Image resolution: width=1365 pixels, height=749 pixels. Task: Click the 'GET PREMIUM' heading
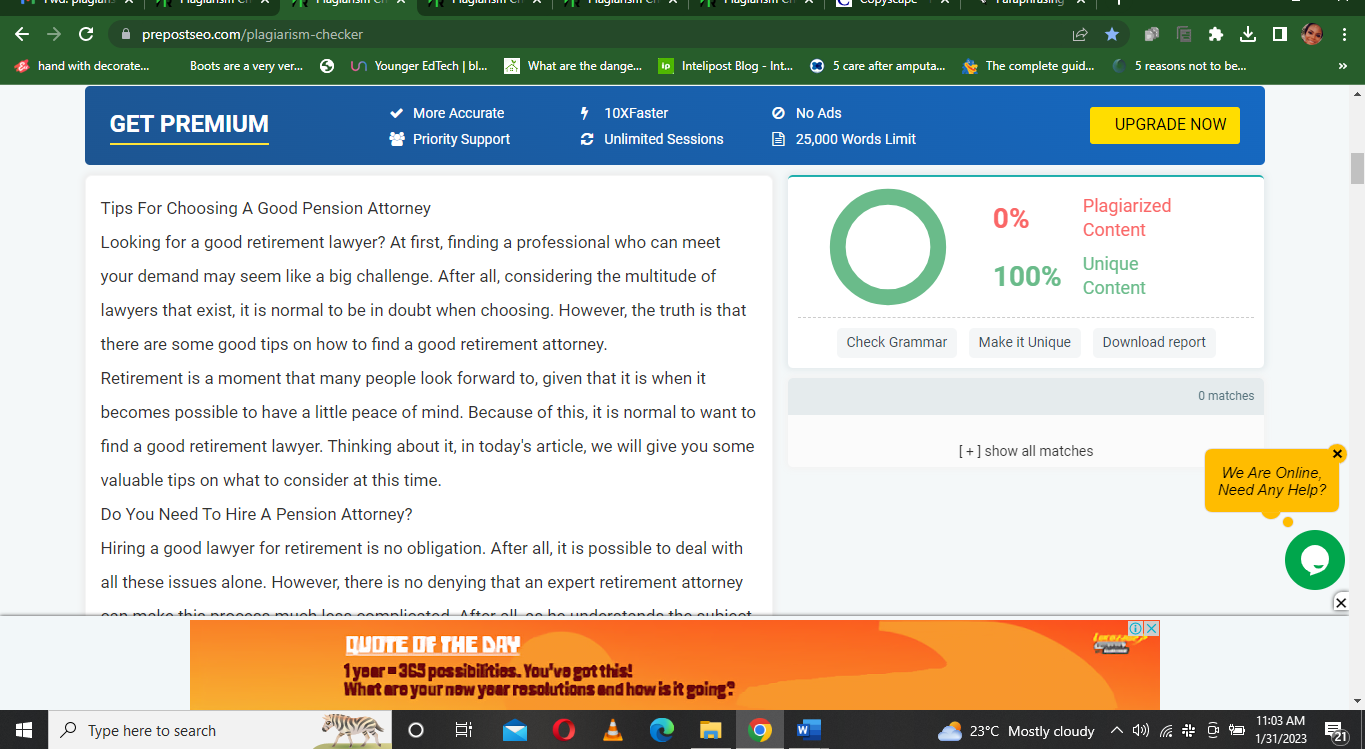tap(189, 124)
